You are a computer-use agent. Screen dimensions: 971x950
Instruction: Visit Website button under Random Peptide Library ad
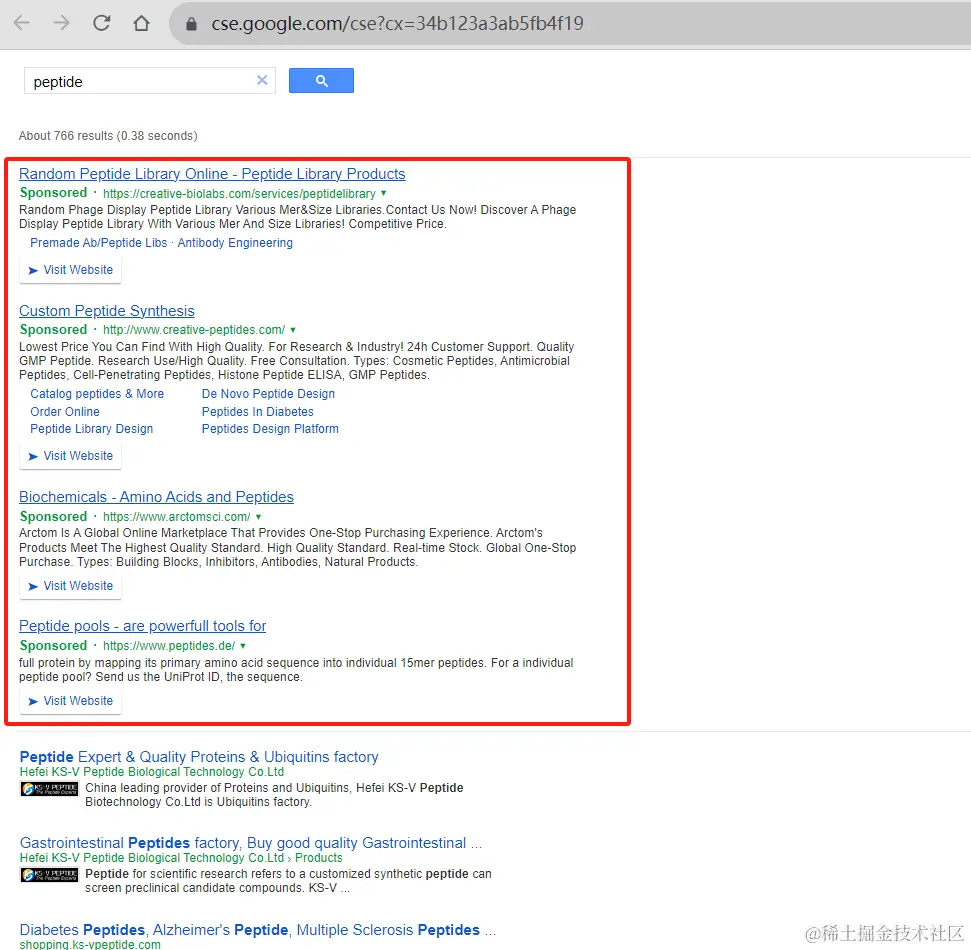pos(71,271)
